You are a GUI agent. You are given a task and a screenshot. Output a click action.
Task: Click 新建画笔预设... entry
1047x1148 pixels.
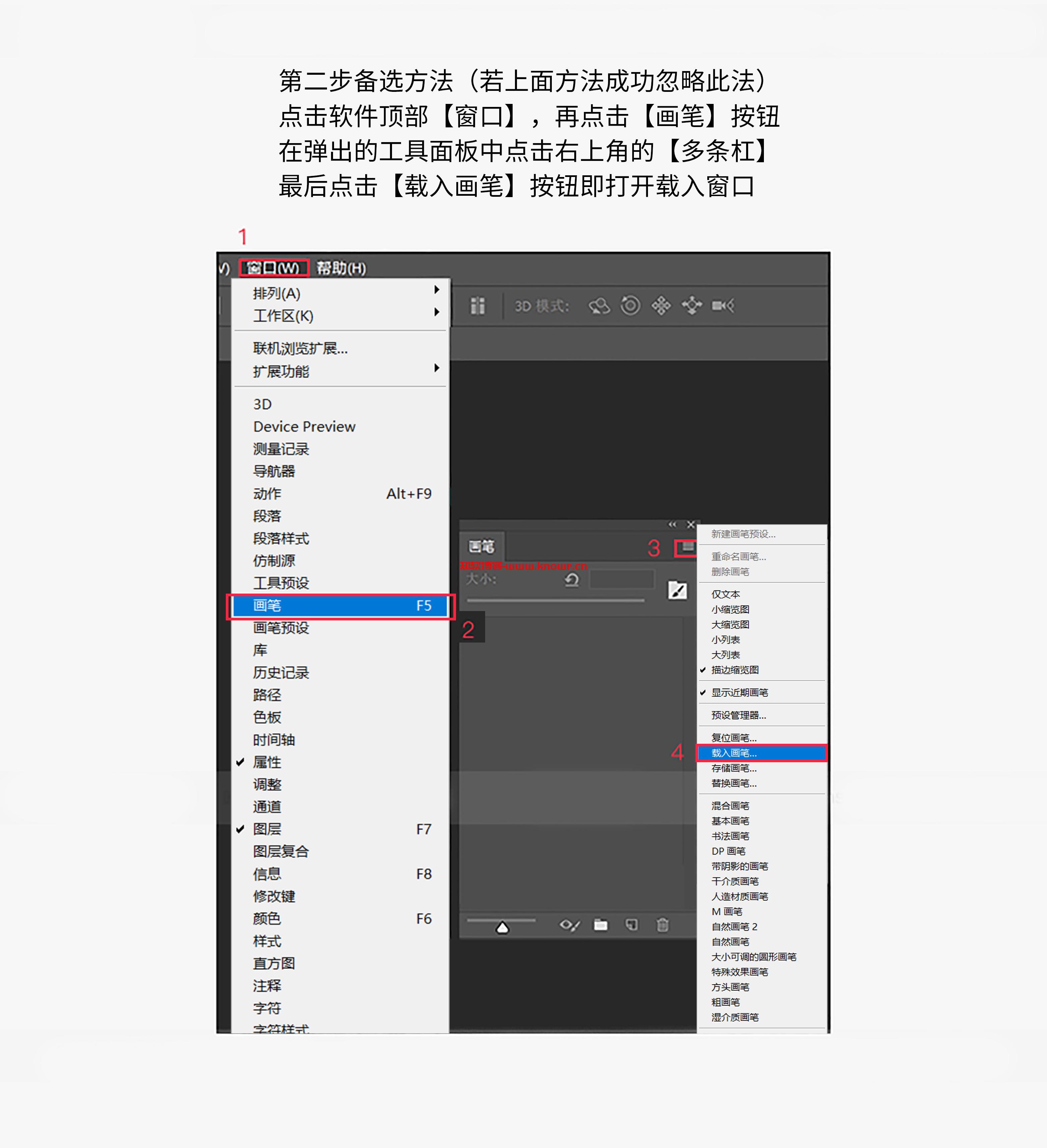click(x=762, y=534)
